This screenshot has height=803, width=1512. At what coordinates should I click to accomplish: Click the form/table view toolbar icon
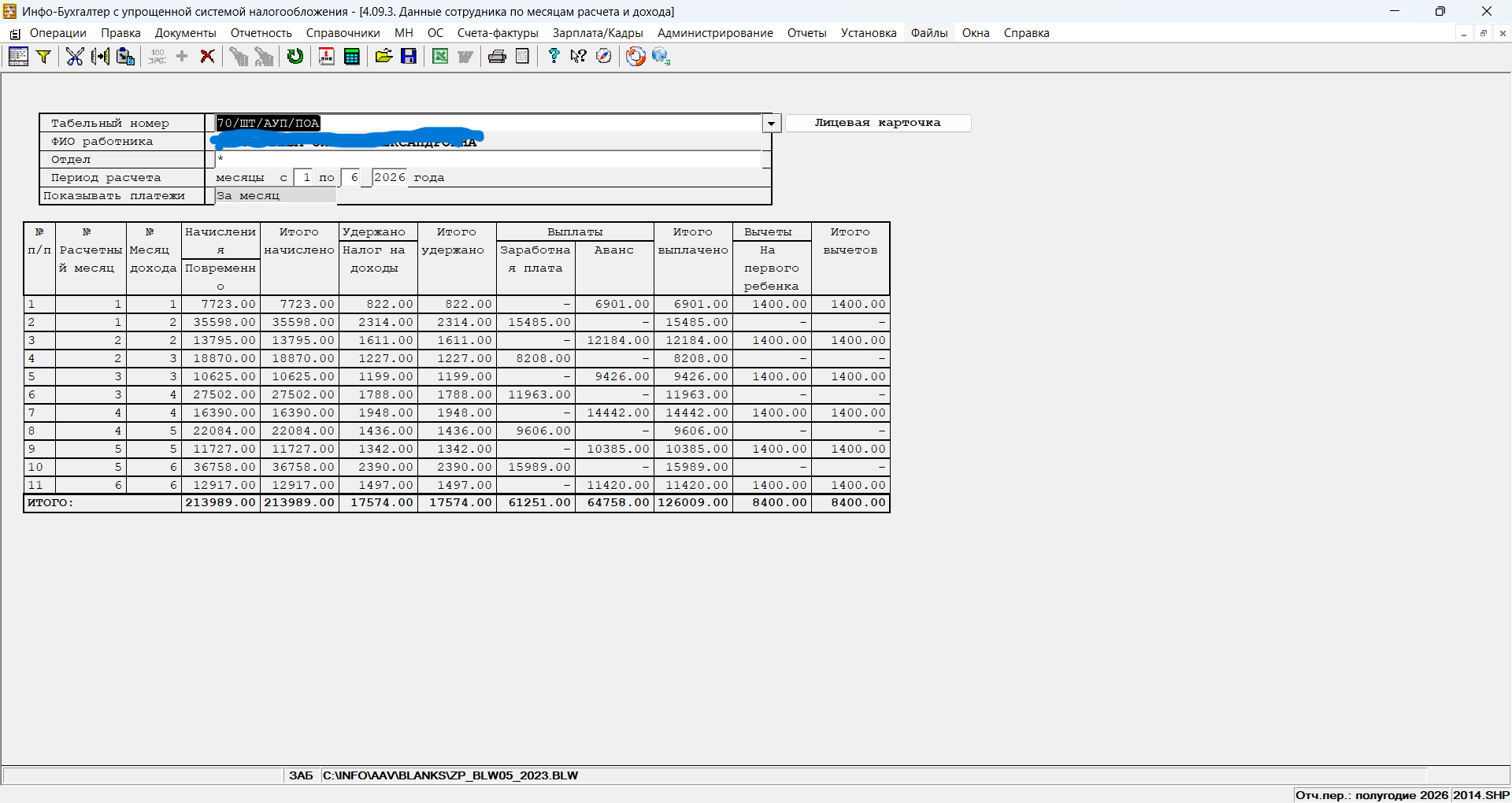tap(18, 56)
